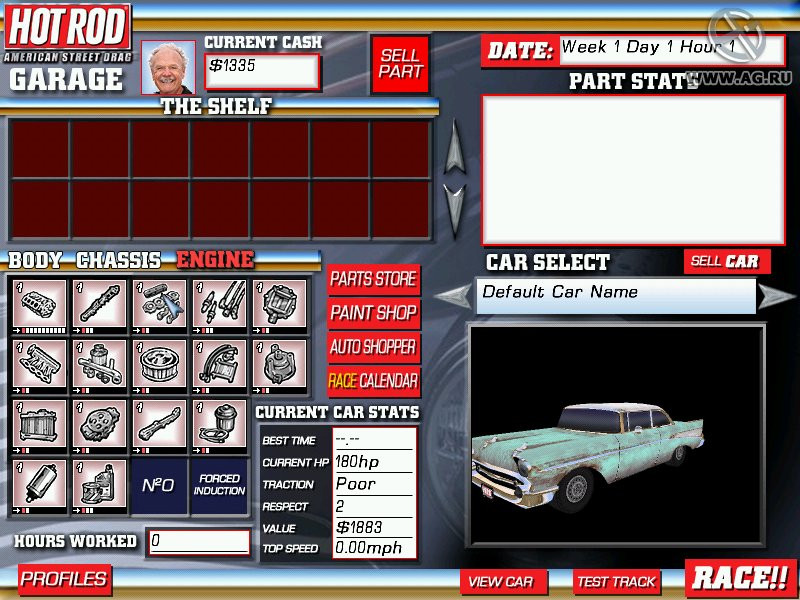
Task: Click the View Car button
Action: pyautogui.click(x=503, y=582)
